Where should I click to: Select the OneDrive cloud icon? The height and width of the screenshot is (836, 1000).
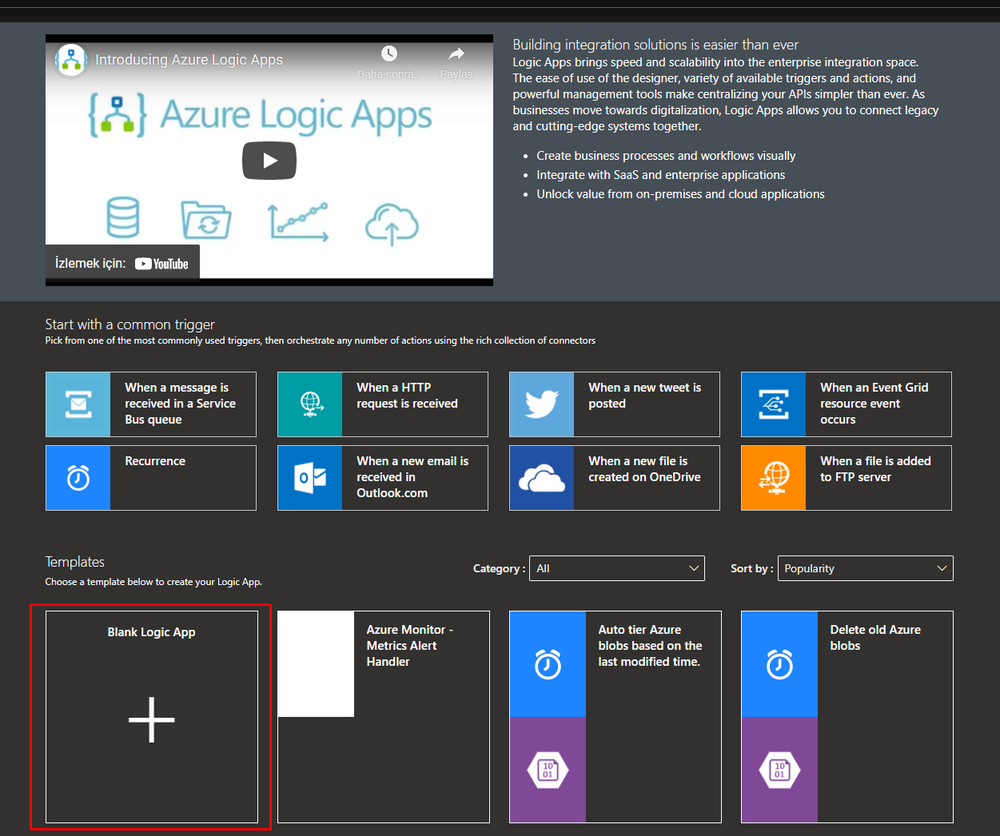tap(541, 478)
